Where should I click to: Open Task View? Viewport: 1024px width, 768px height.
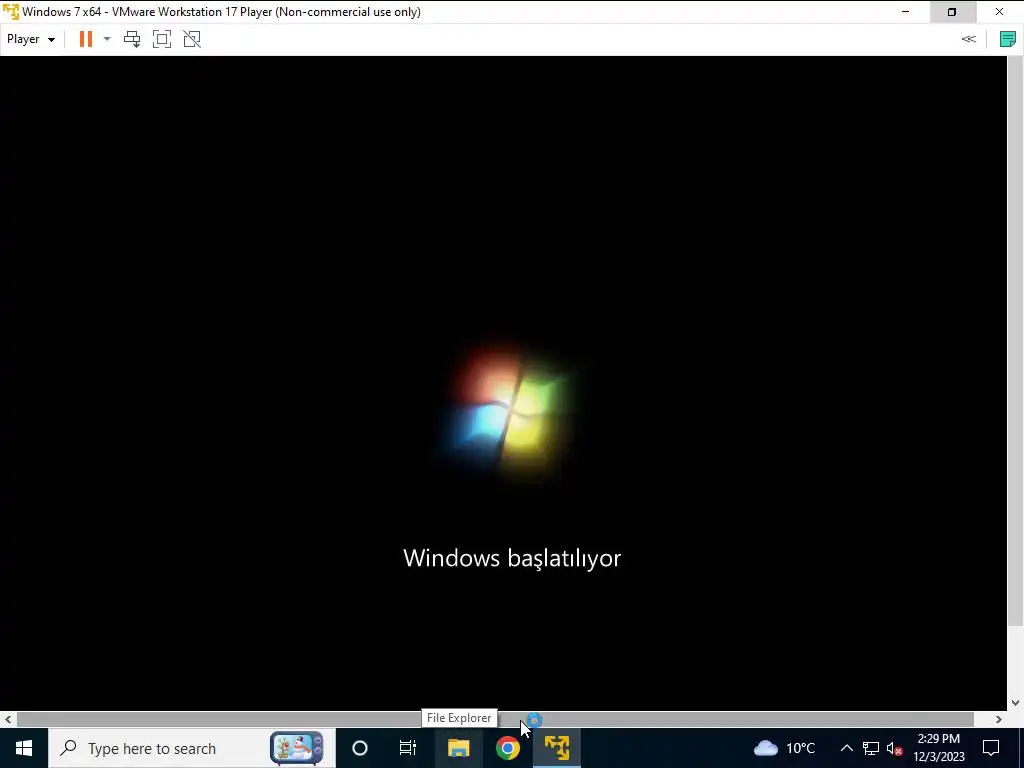408,748
